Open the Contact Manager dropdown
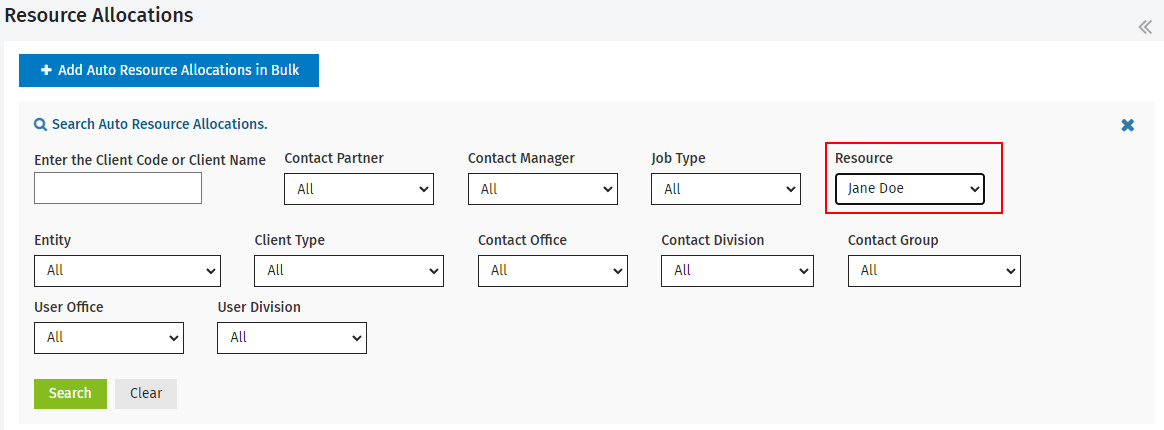1164x430 pixels. coord(543,189)
